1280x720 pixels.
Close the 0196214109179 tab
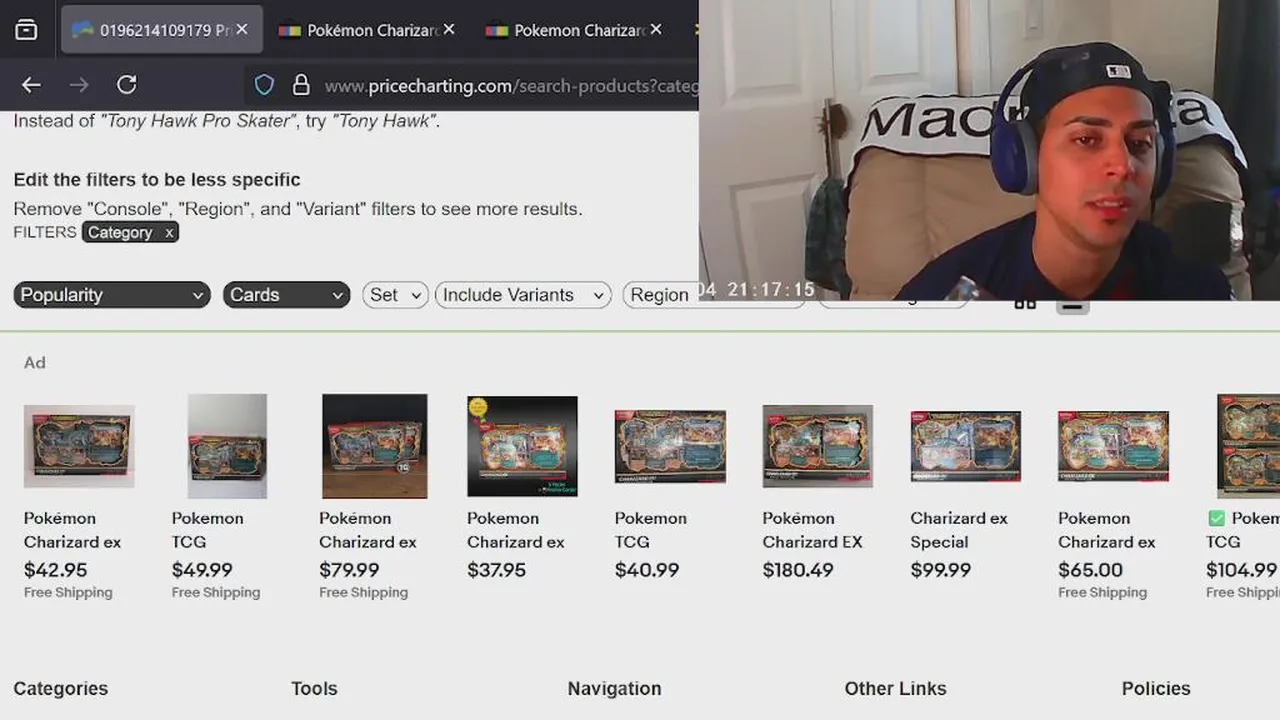[241, 30]
